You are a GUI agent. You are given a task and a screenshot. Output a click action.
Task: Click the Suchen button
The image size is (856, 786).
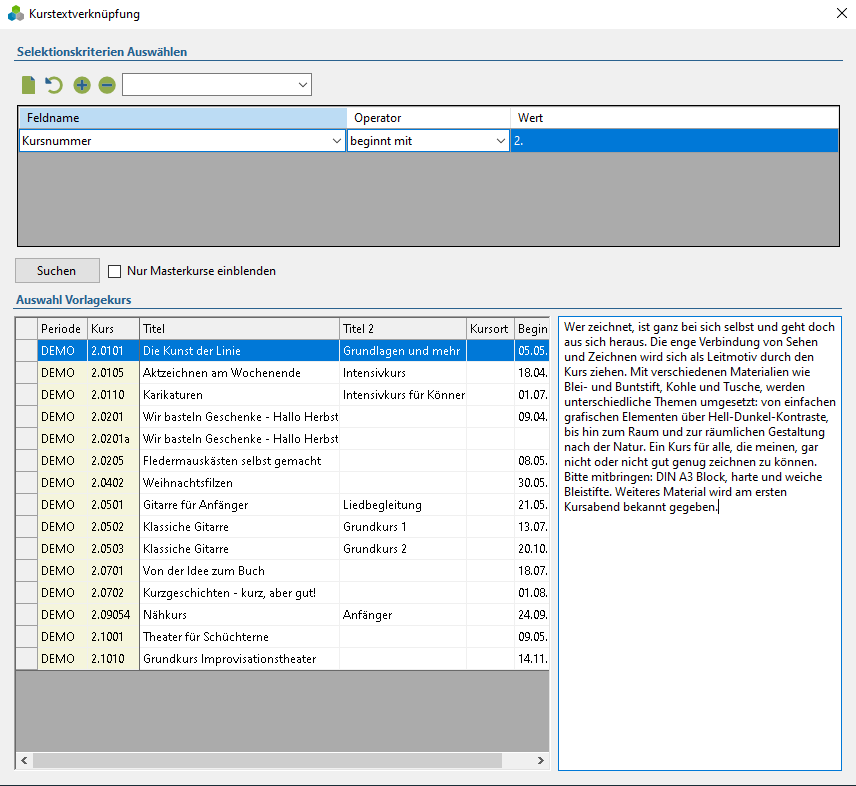[x=57, y=271]
